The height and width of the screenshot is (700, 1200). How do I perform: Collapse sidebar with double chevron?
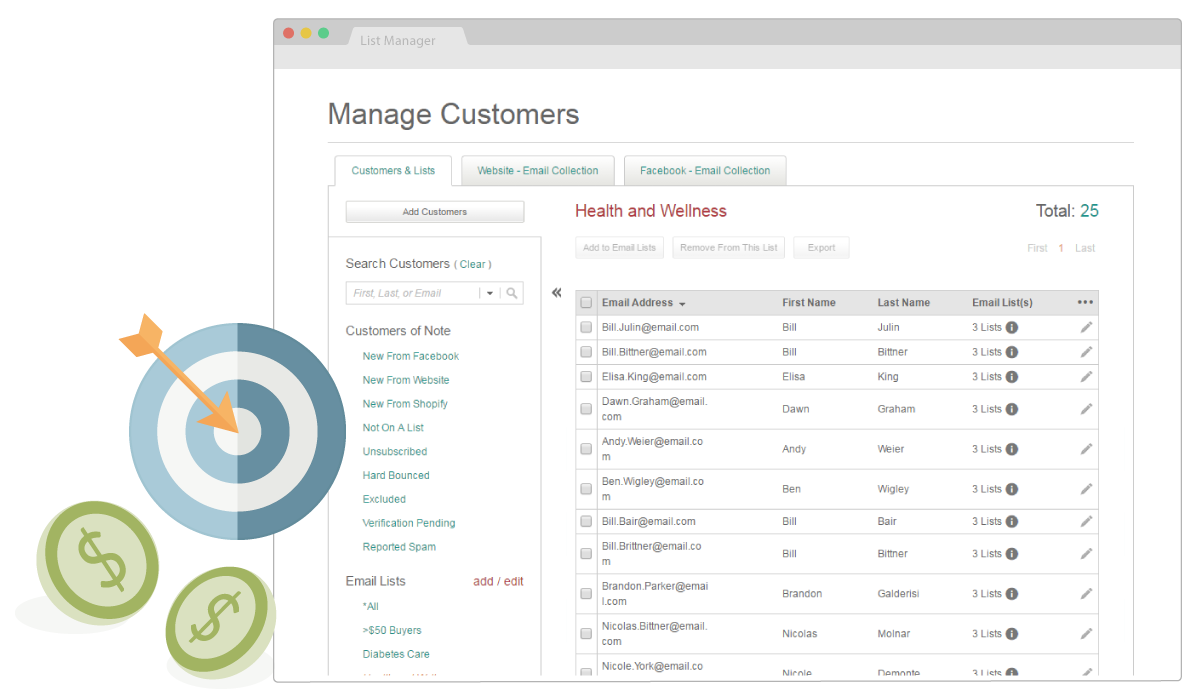[x=557, y=293]
